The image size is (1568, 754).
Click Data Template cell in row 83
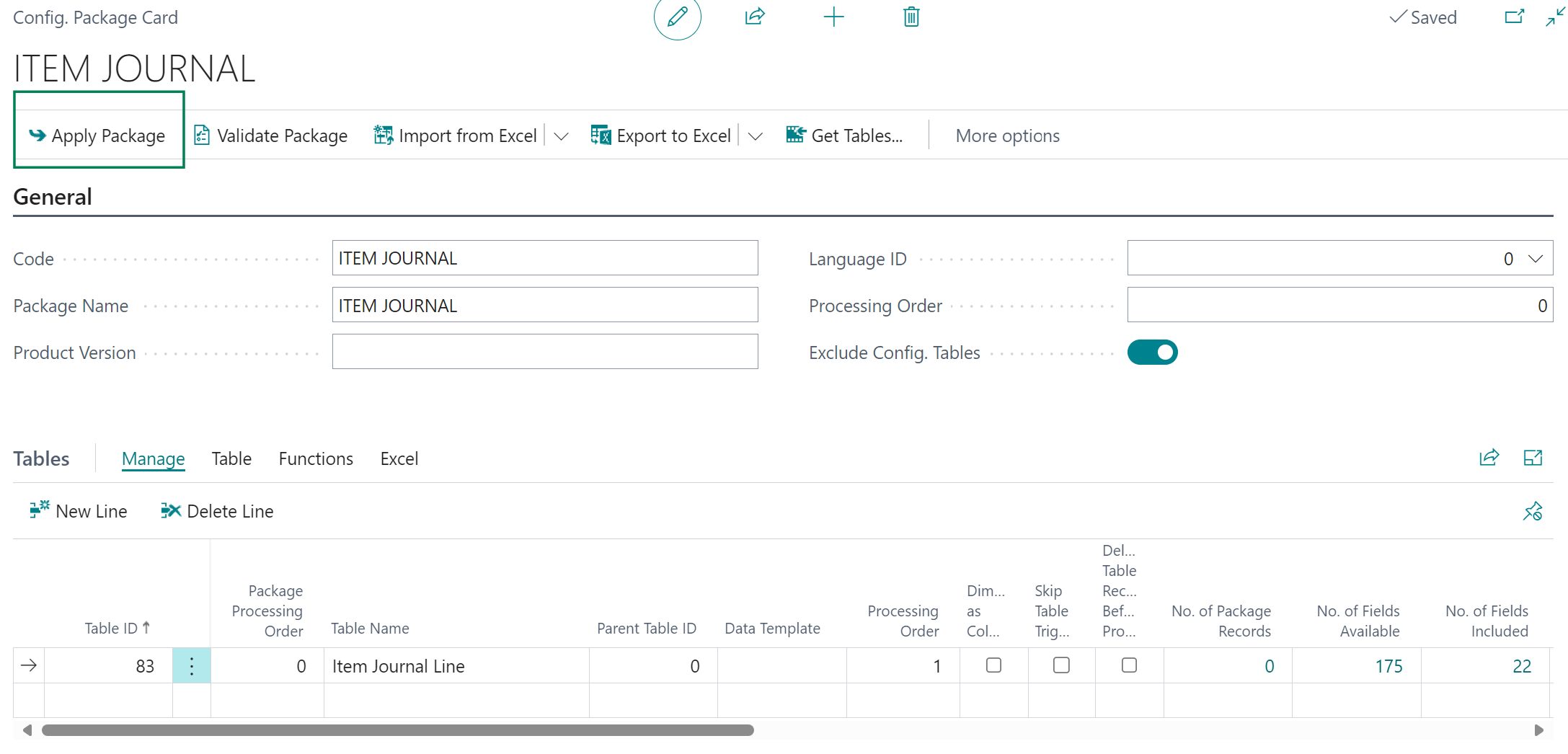click(x=782, y=665)
